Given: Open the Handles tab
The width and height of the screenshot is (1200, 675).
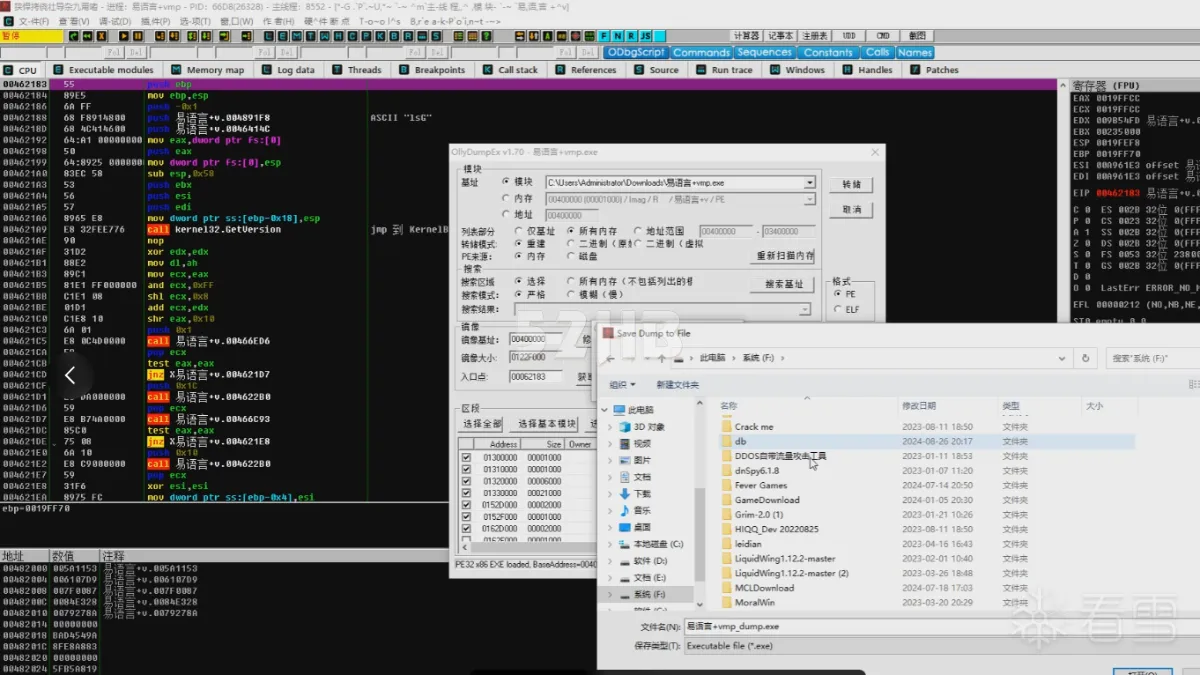Looking at the screenshot, I should [867, 70].
